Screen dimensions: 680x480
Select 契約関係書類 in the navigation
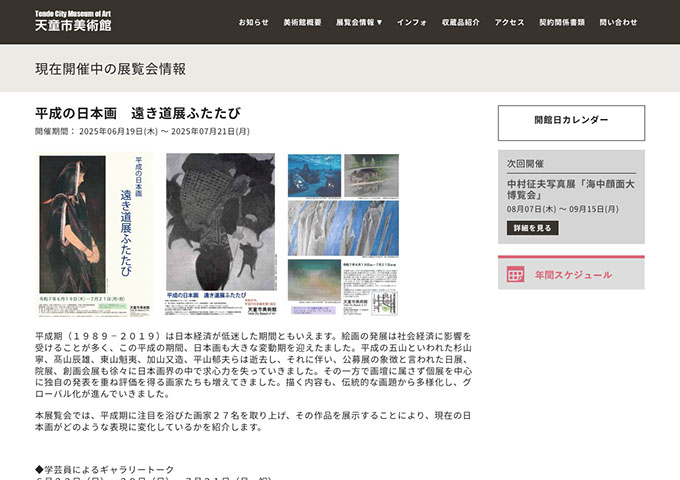click(x=562, y=22)
